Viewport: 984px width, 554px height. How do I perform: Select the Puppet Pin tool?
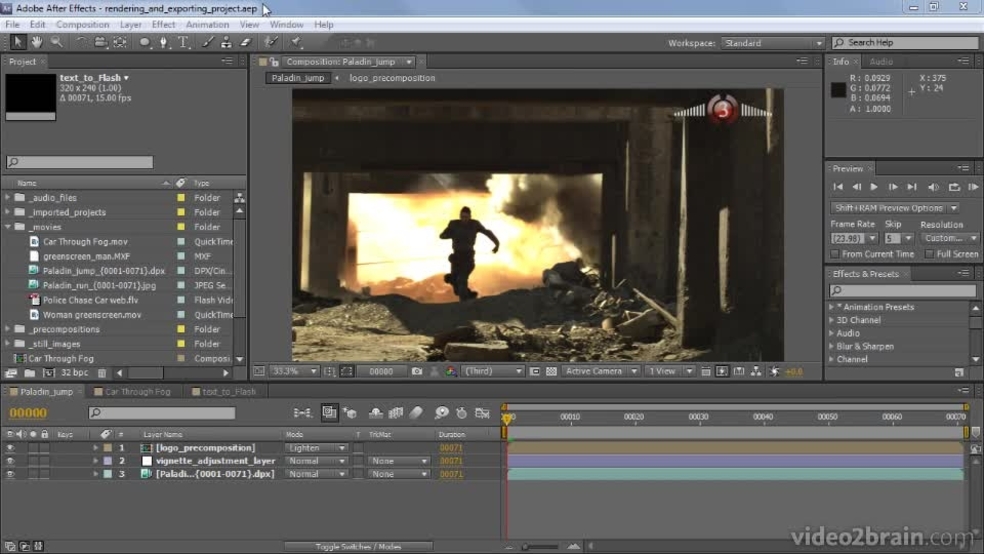(296, 42)
